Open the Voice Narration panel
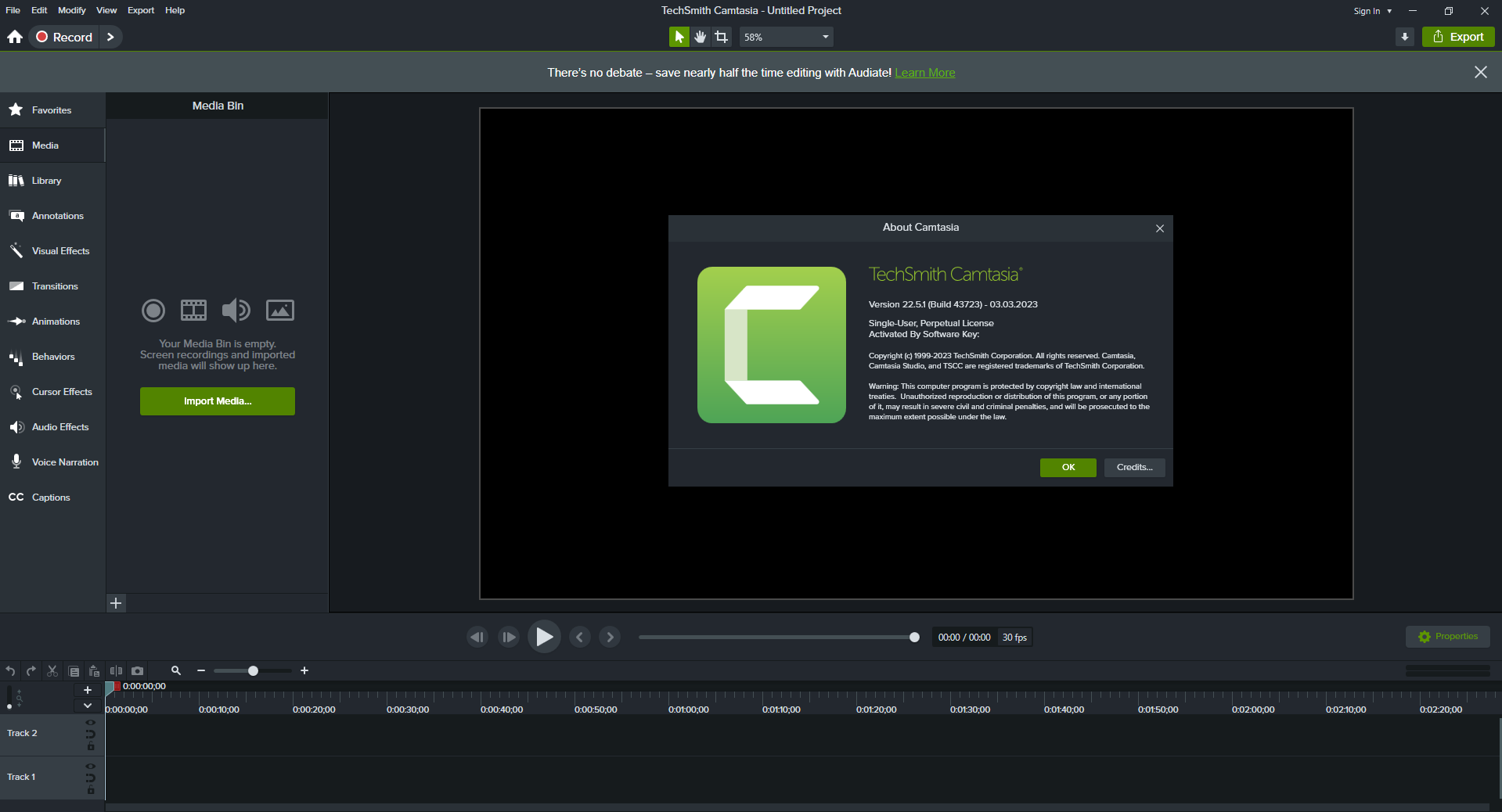The image size is (1502, 812). click(x=52, y=462)
